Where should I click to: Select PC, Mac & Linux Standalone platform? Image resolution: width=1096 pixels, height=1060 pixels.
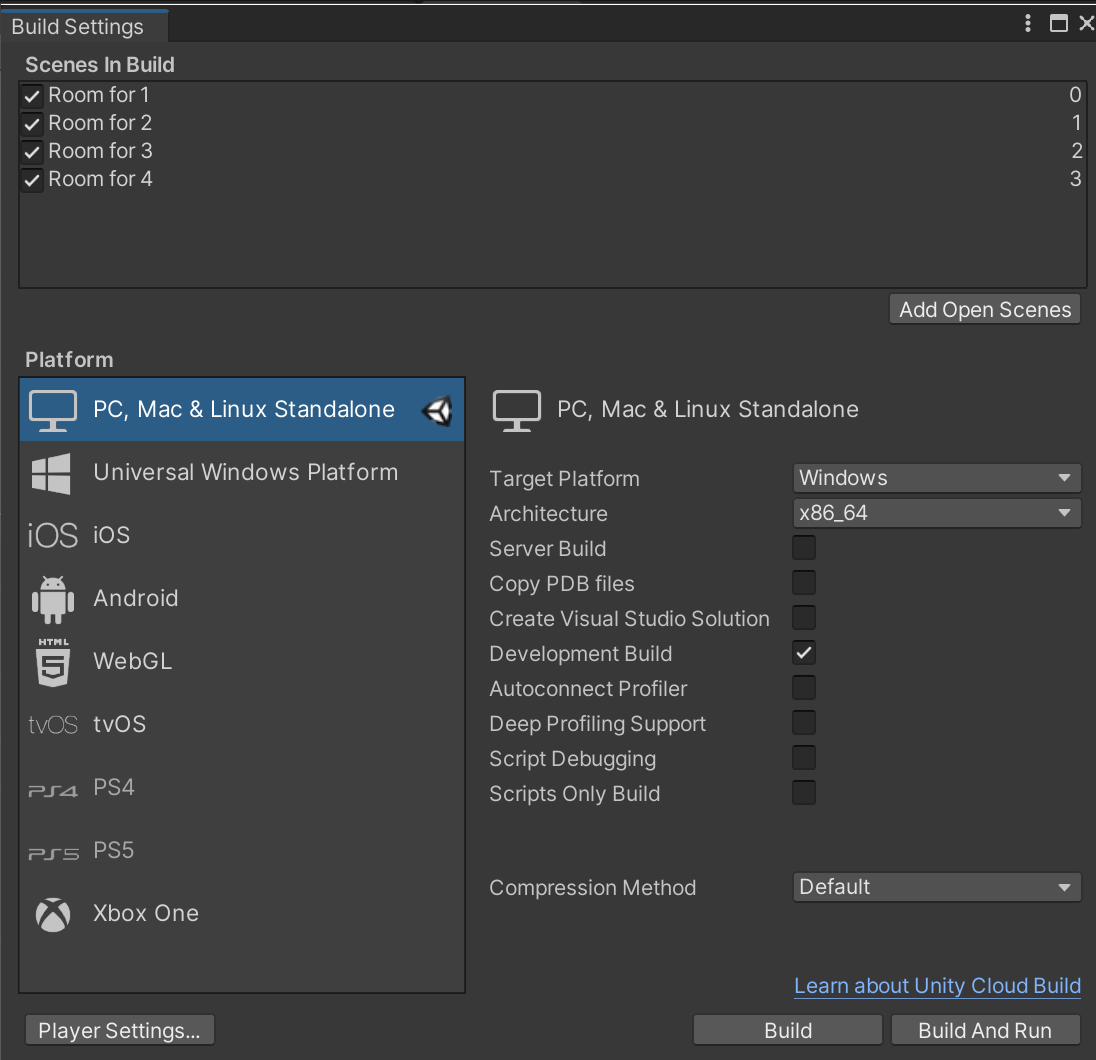coord(242,410)
